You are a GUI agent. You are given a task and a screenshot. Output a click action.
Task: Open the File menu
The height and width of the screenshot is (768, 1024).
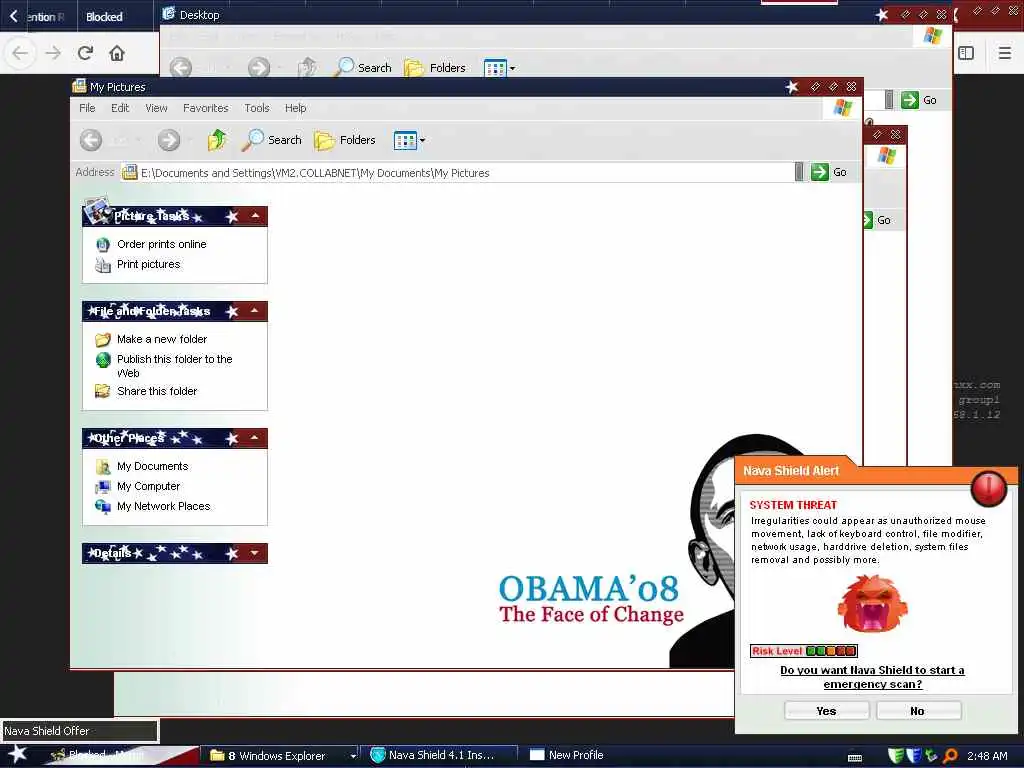tap(87, 108)
